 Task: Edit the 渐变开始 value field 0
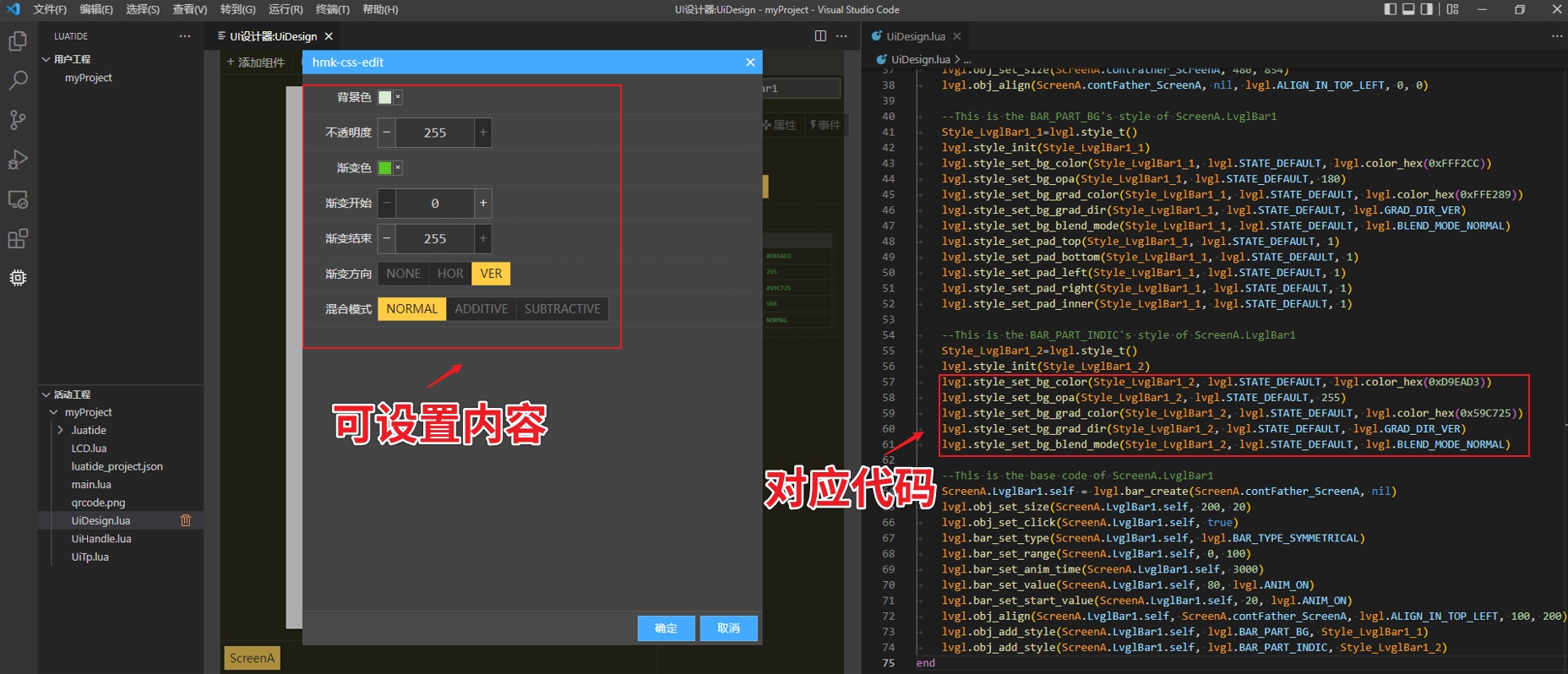435,203
